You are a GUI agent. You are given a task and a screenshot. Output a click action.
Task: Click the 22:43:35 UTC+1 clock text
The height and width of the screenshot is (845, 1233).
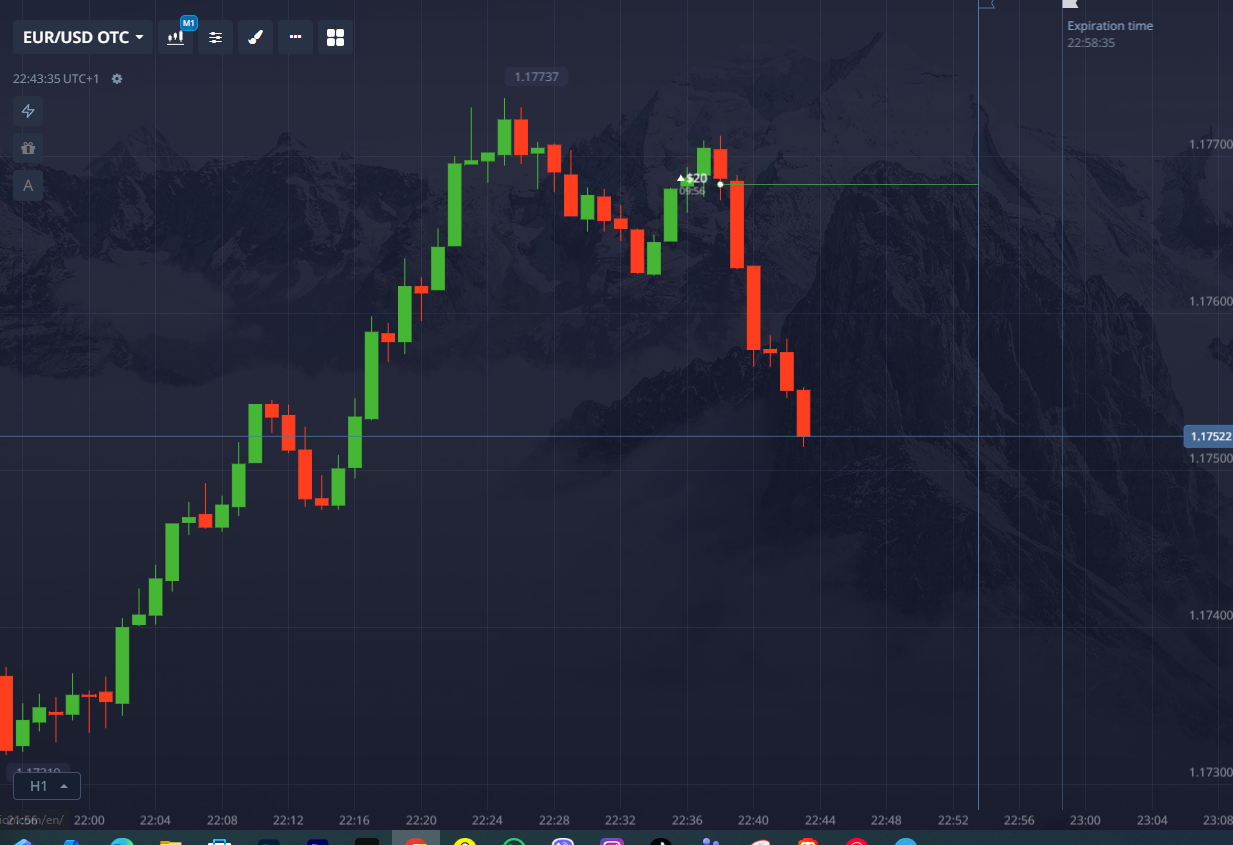56,78
